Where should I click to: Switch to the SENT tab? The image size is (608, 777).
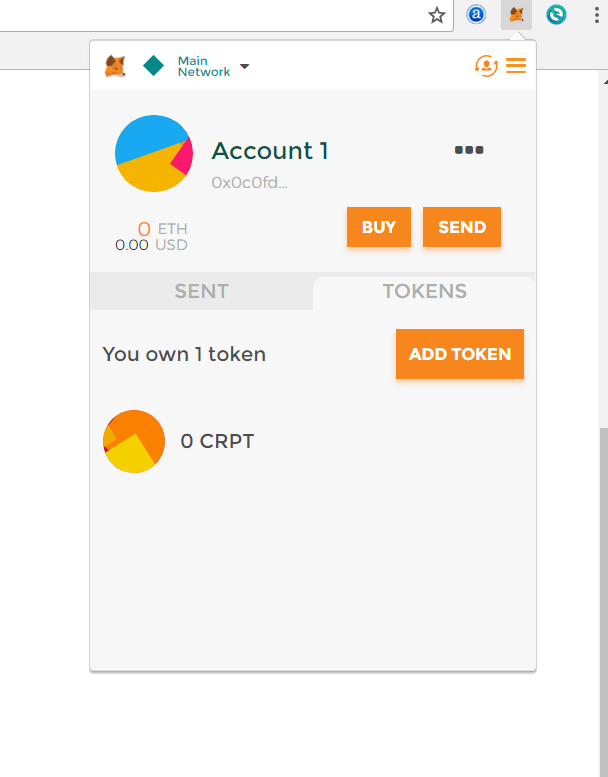[x=202, y=291]
